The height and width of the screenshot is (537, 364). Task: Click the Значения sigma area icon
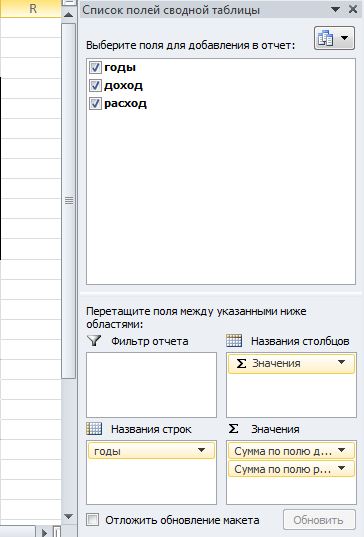coord(234,428)
